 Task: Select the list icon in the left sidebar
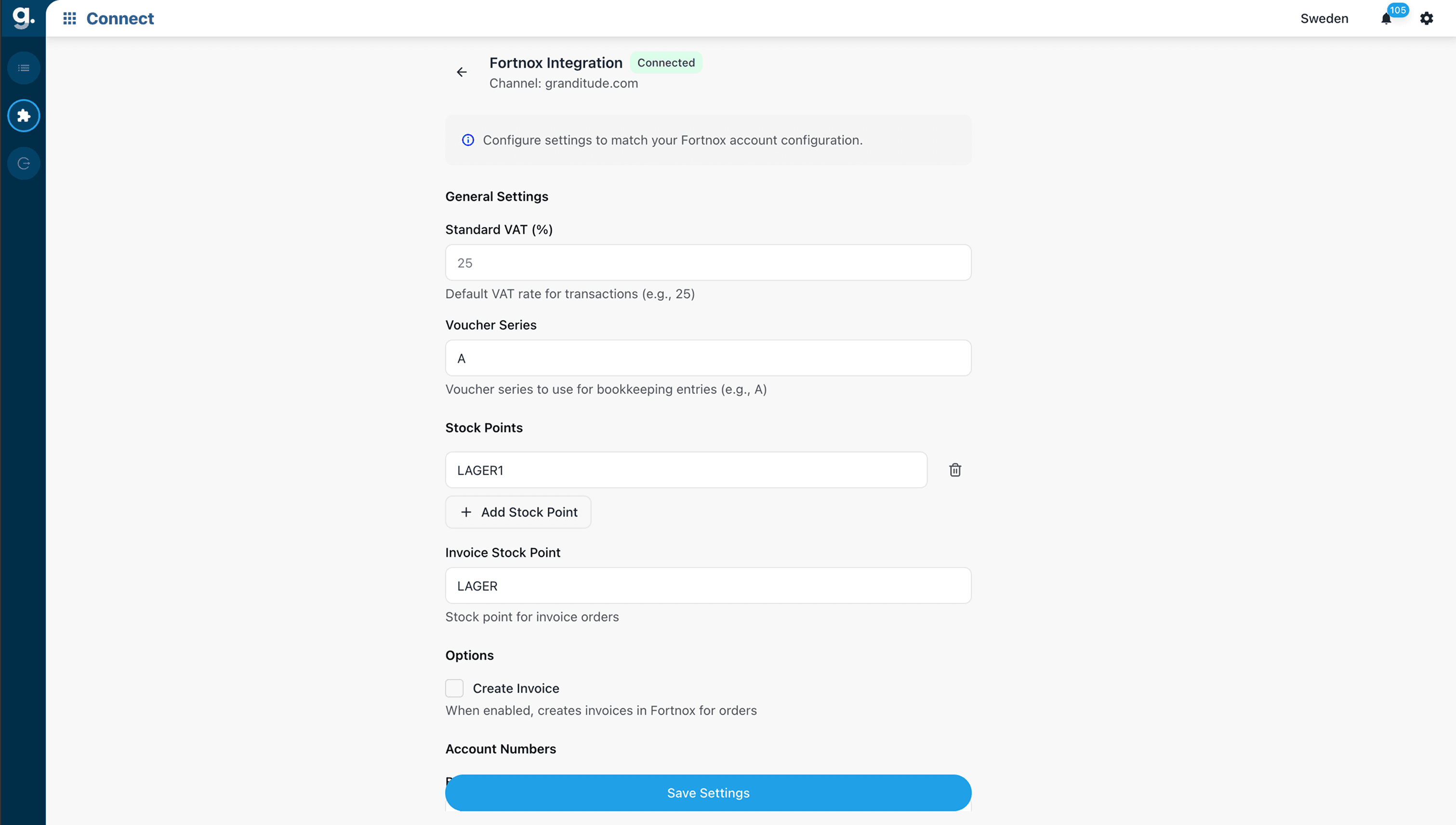23,67
